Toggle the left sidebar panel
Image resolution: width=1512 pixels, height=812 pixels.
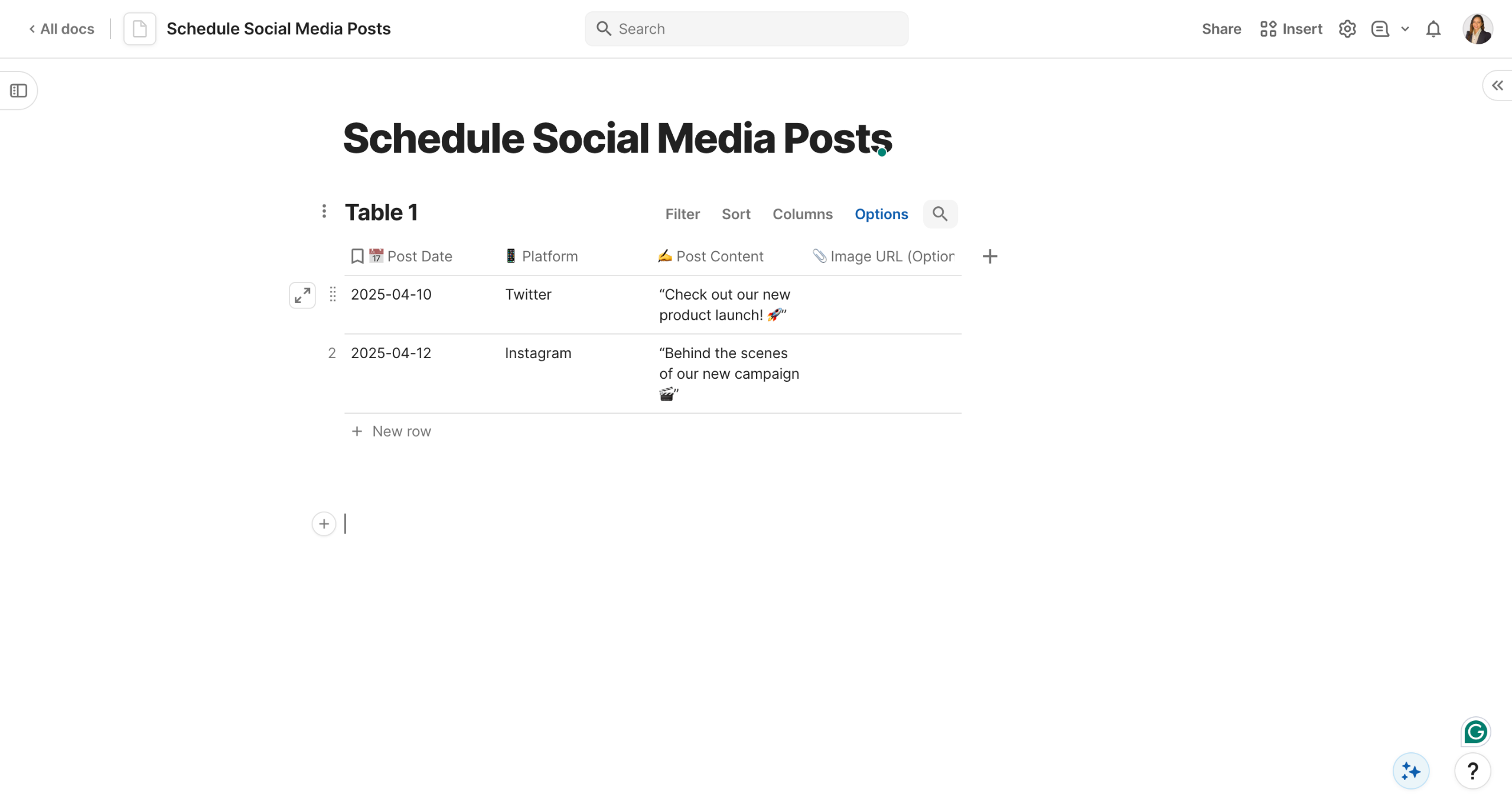pos(18,90)
